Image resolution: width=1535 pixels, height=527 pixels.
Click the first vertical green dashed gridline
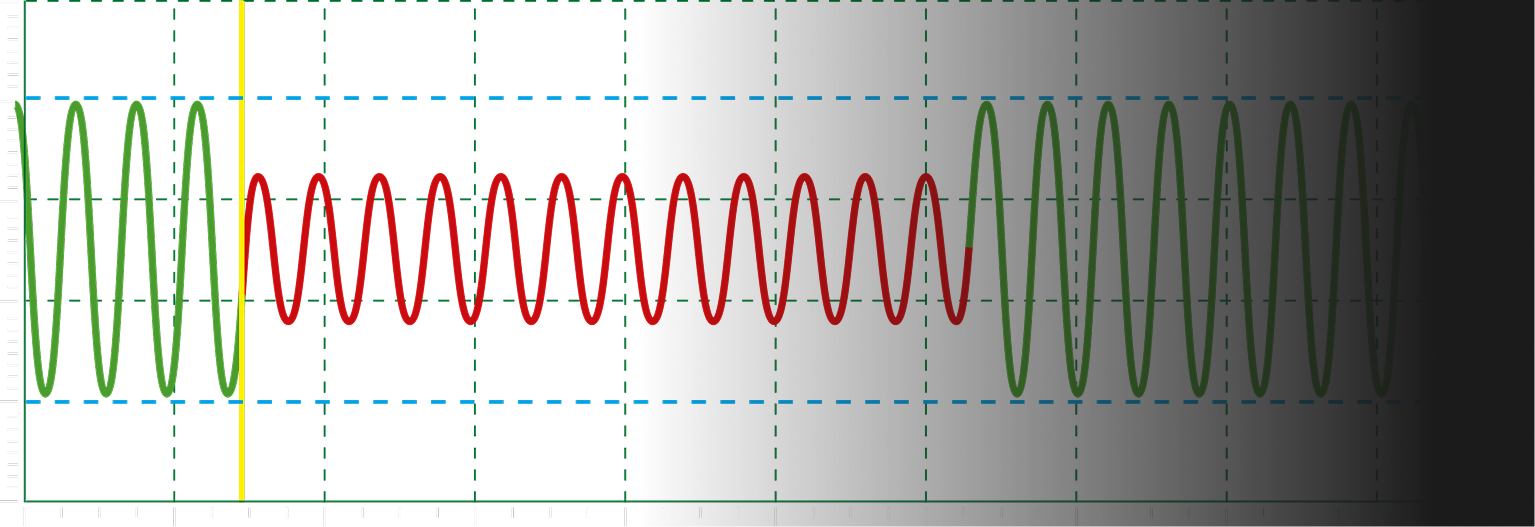coord(174,450)
